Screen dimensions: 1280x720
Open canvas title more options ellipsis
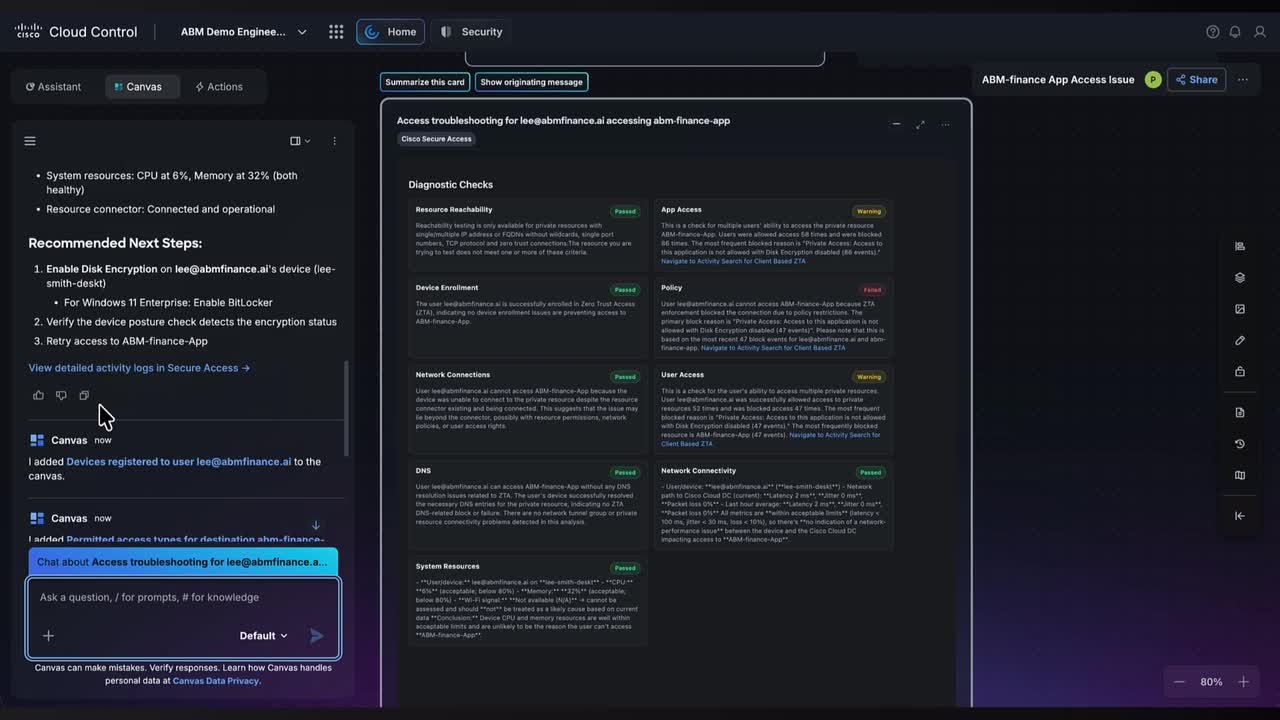point(1243,80)
